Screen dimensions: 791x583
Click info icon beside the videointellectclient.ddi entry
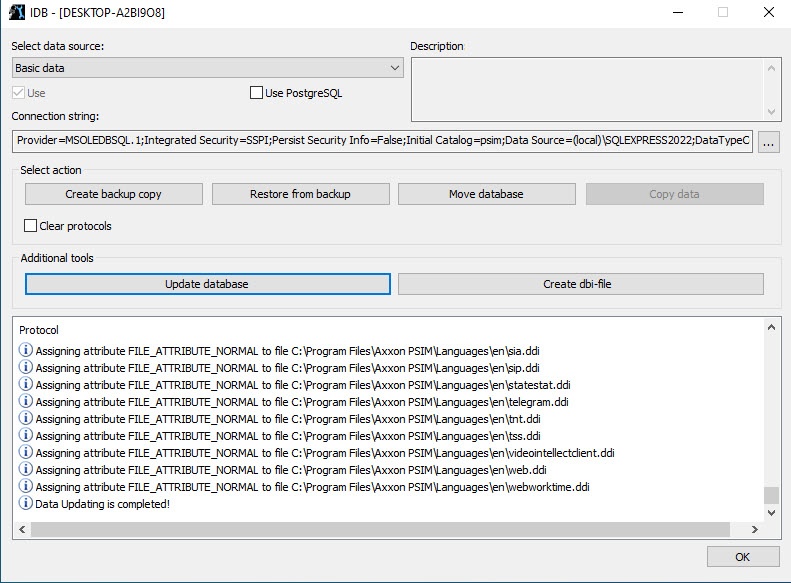(x=26, y=453)
